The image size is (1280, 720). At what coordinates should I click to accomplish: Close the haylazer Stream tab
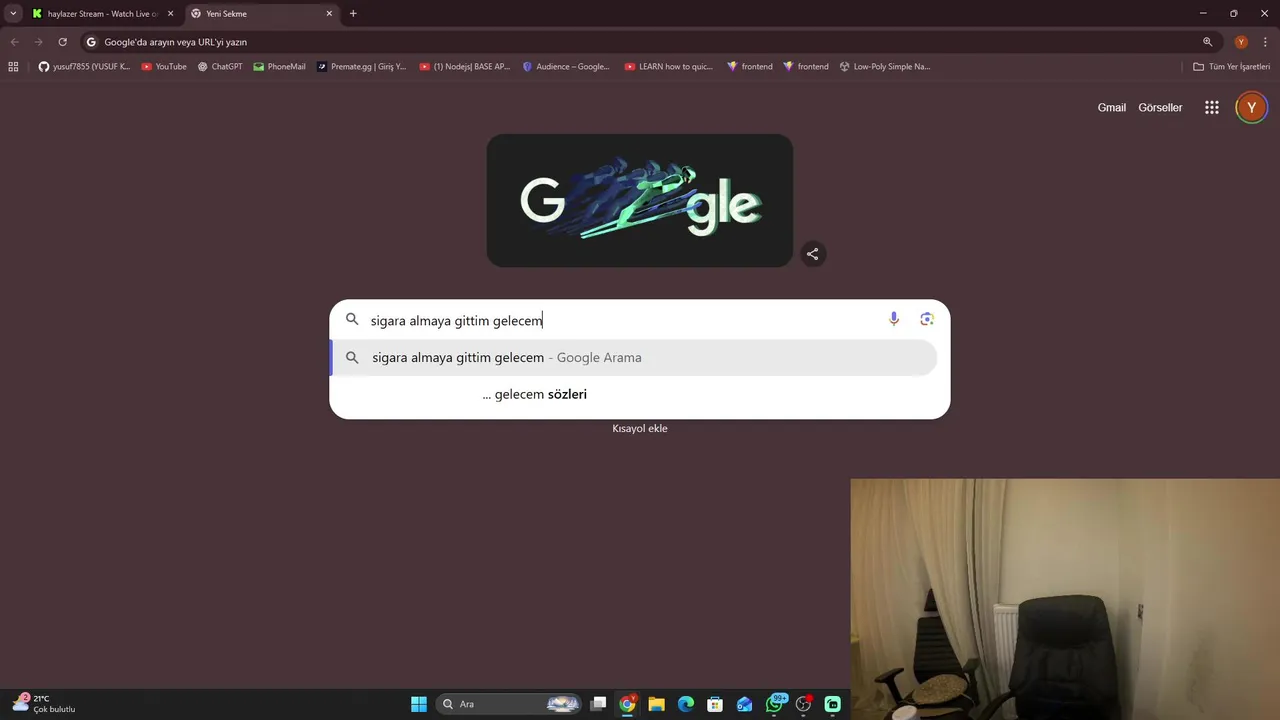(x=170, y=14)
